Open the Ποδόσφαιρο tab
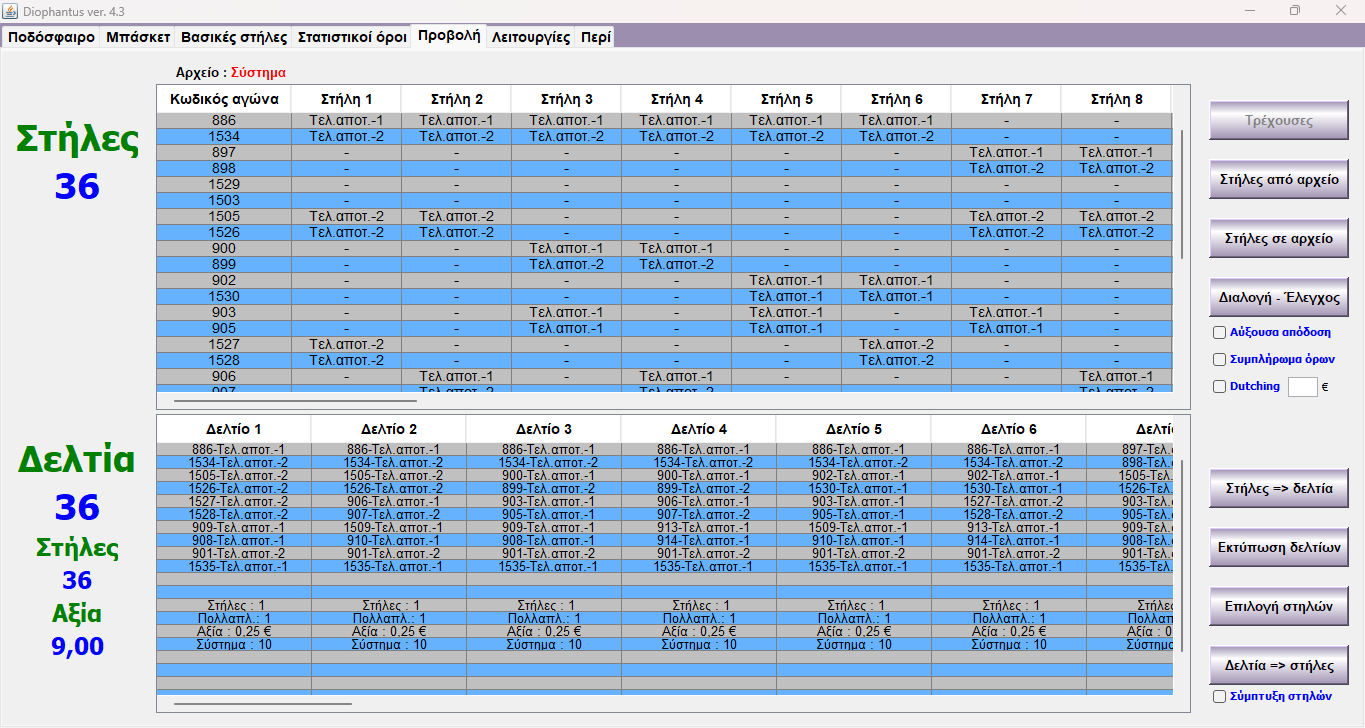1365x728 pixels. click(52, 37)
